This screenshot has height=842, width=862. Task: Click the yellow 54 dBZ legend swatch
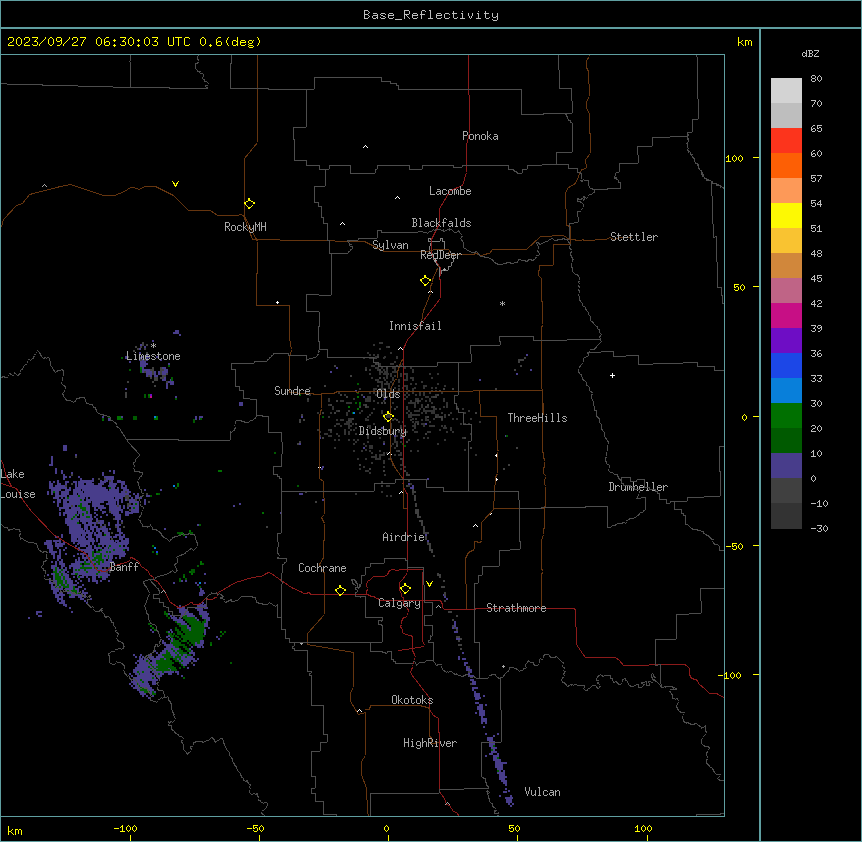click(x=786, y=215)
